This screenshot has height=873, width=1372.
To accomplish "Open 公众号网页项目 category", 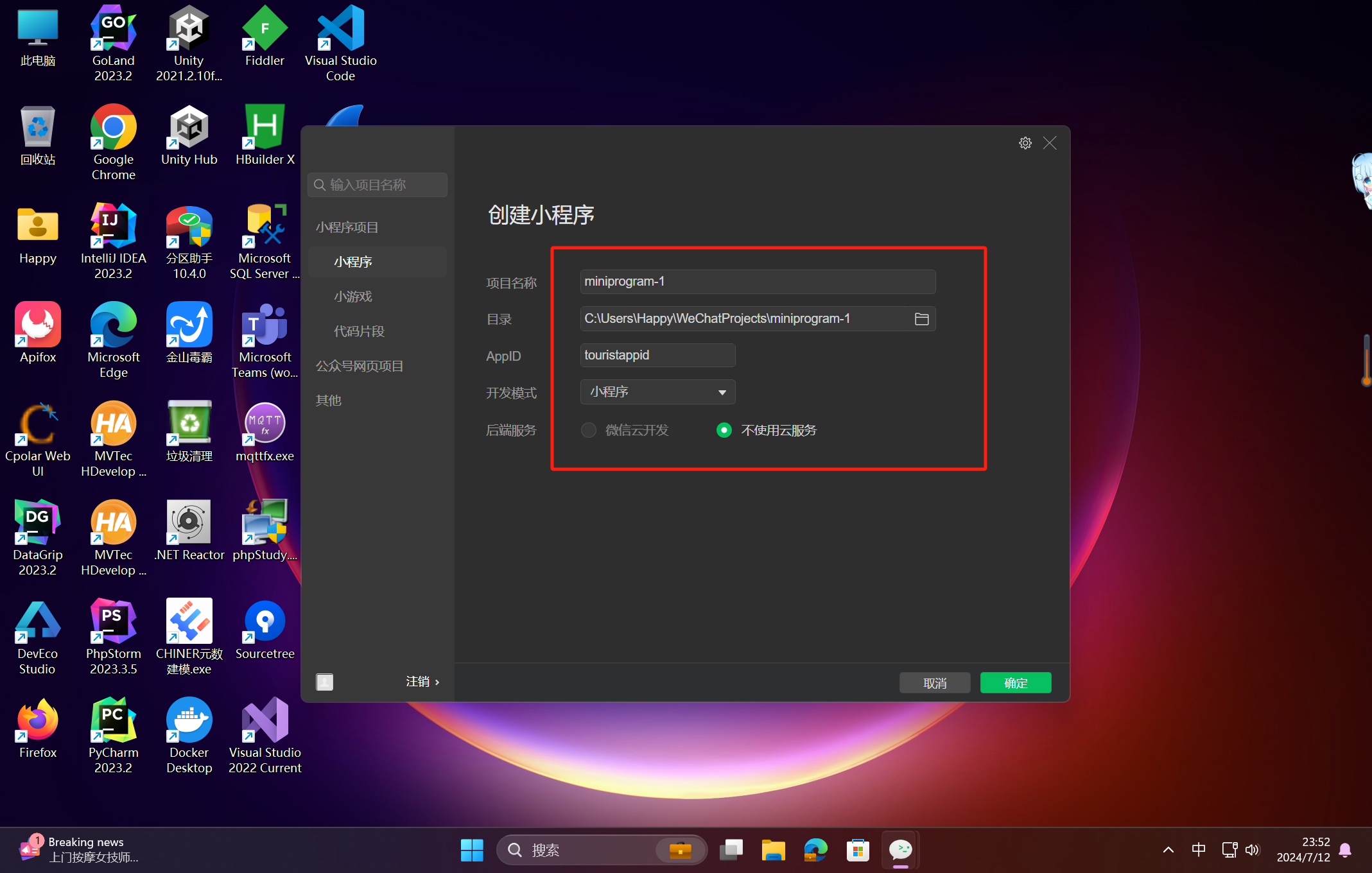I will (x=360, y=366).
